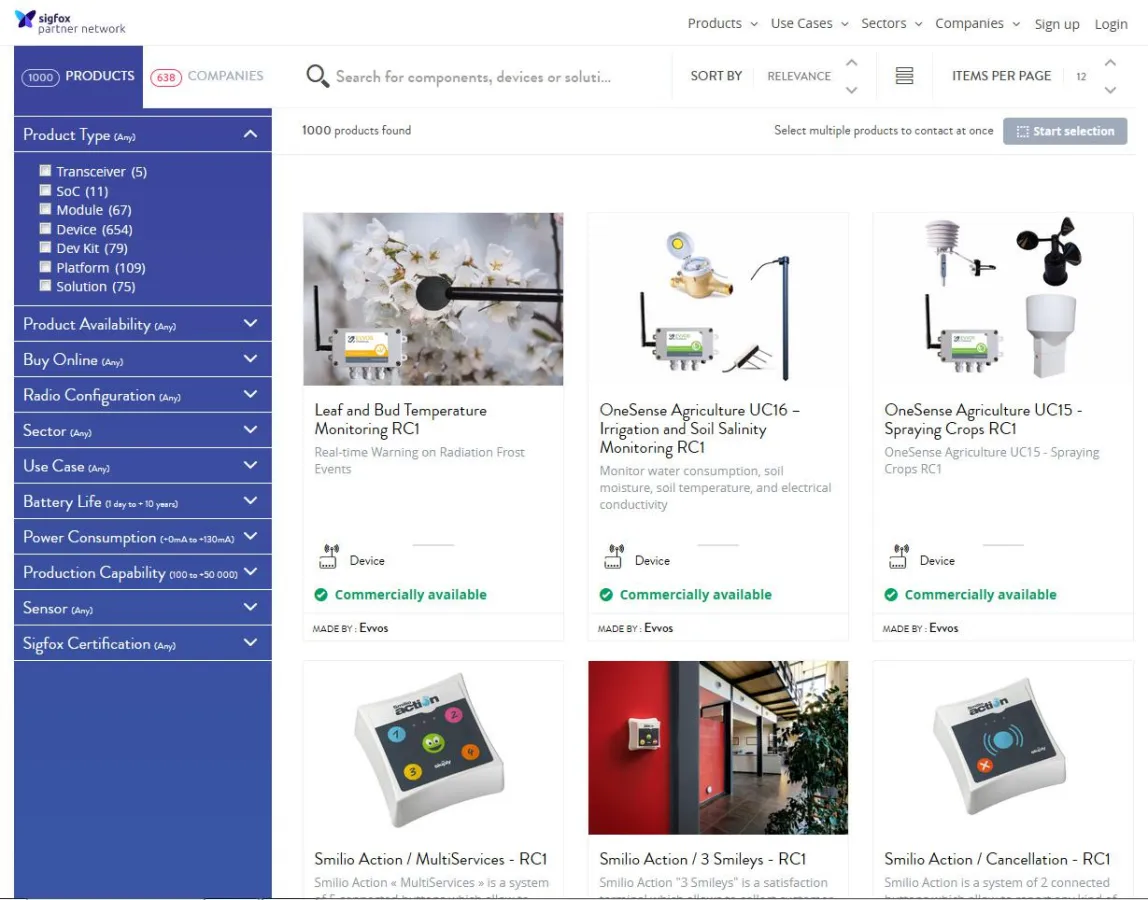The image size is (1148, 900).
Task: Click the Start selection button
Action: pos(1065,130)
